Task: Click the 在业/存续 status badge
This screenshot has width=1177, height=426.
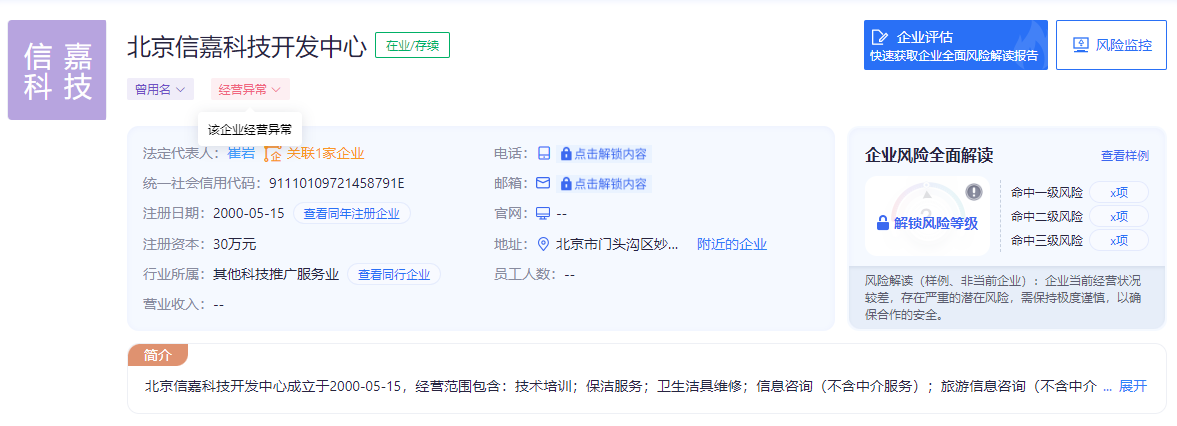Action: [412, 45]
